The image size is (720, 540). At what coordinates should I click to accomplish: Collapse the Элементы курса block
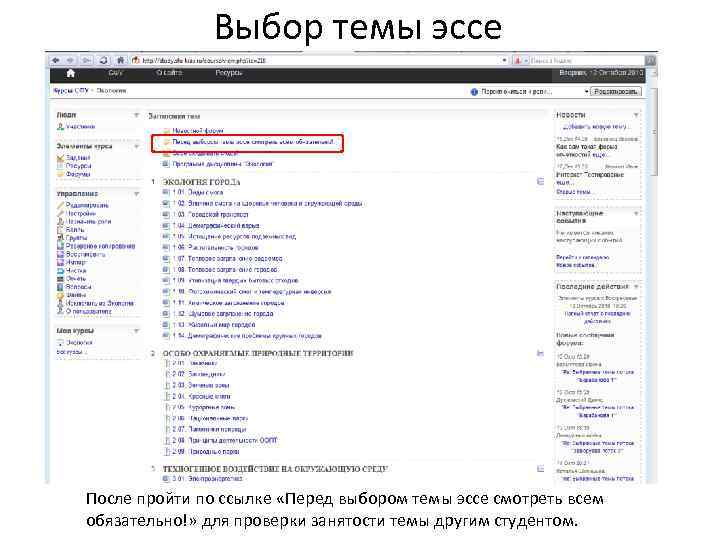tap(136, 146)
